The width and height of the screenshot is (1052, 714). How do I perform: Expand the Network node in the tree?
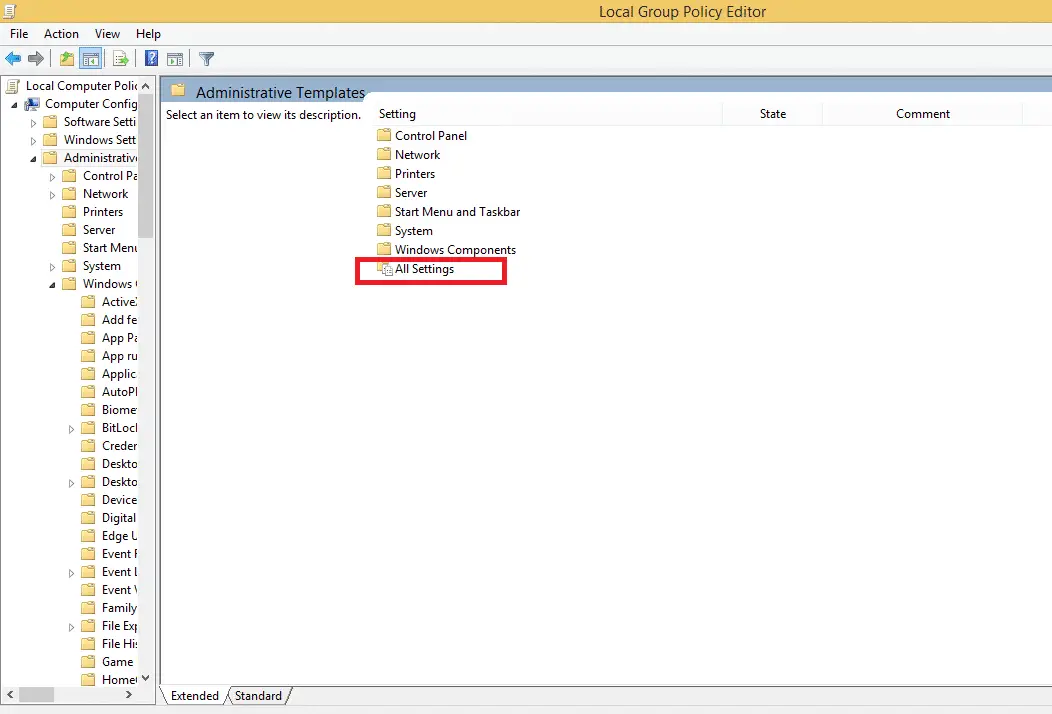[52, 195]
